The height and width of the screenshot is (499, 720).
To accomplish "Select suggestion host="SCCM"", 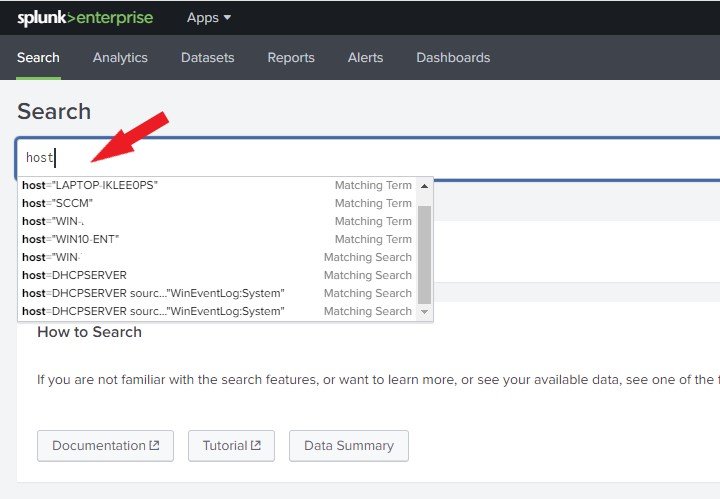I will click(218, 203).
